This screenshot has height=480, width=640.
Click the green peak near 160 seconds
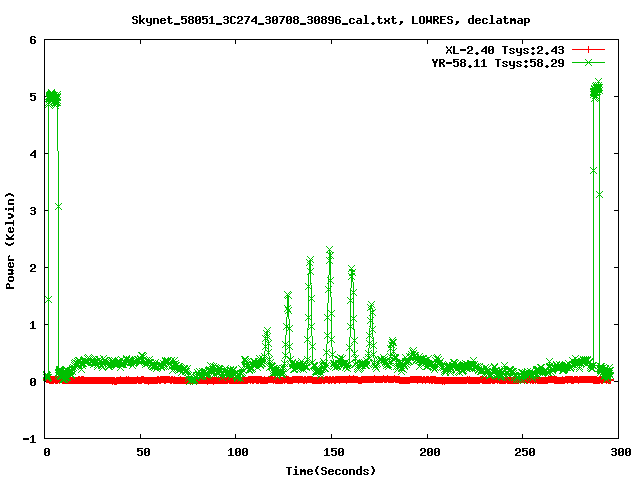pyautogui.click(x=351, y=271)
